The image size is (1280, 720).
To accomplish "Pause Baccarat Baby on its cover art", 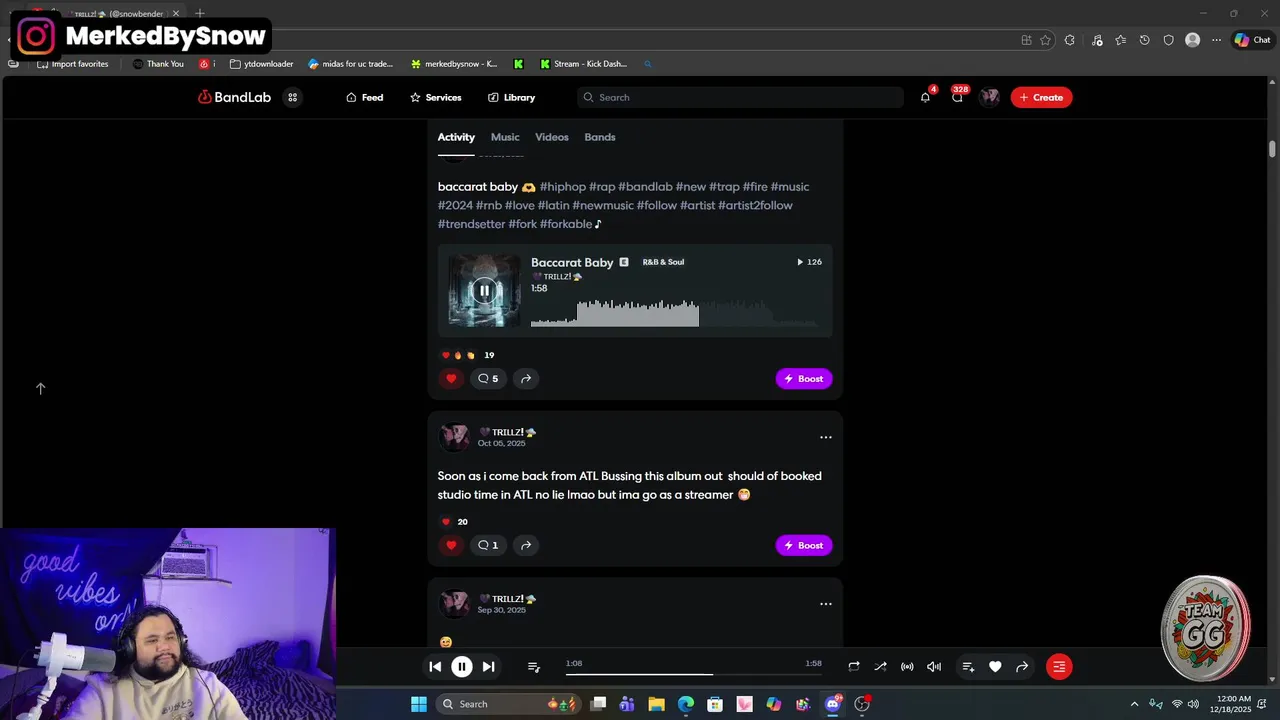I will coord(484,291).
